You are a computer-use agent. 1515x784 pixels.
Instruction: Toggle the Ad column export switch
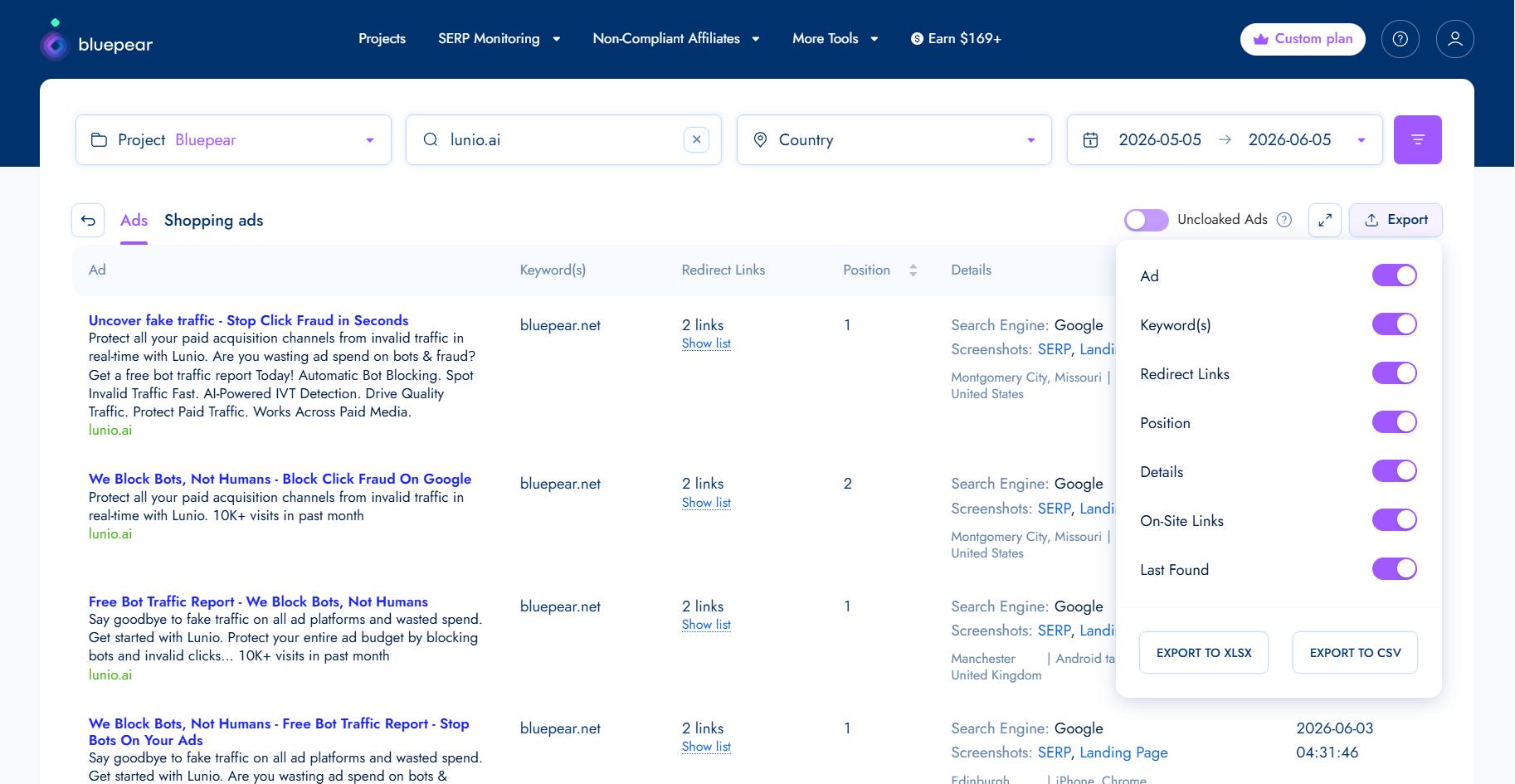pos(1395,275)
